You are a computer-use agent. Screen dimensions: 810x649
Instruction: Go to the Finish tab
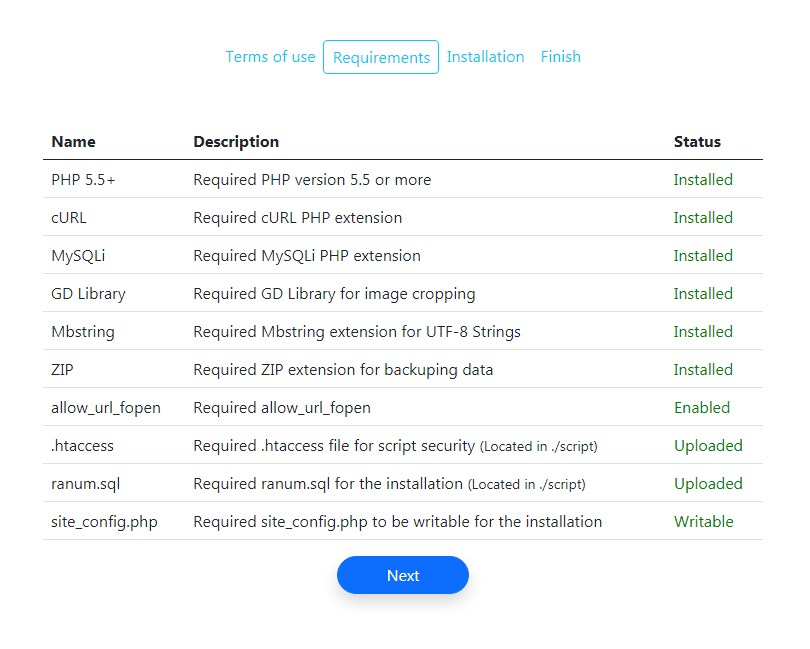click(x=560, y=57)
